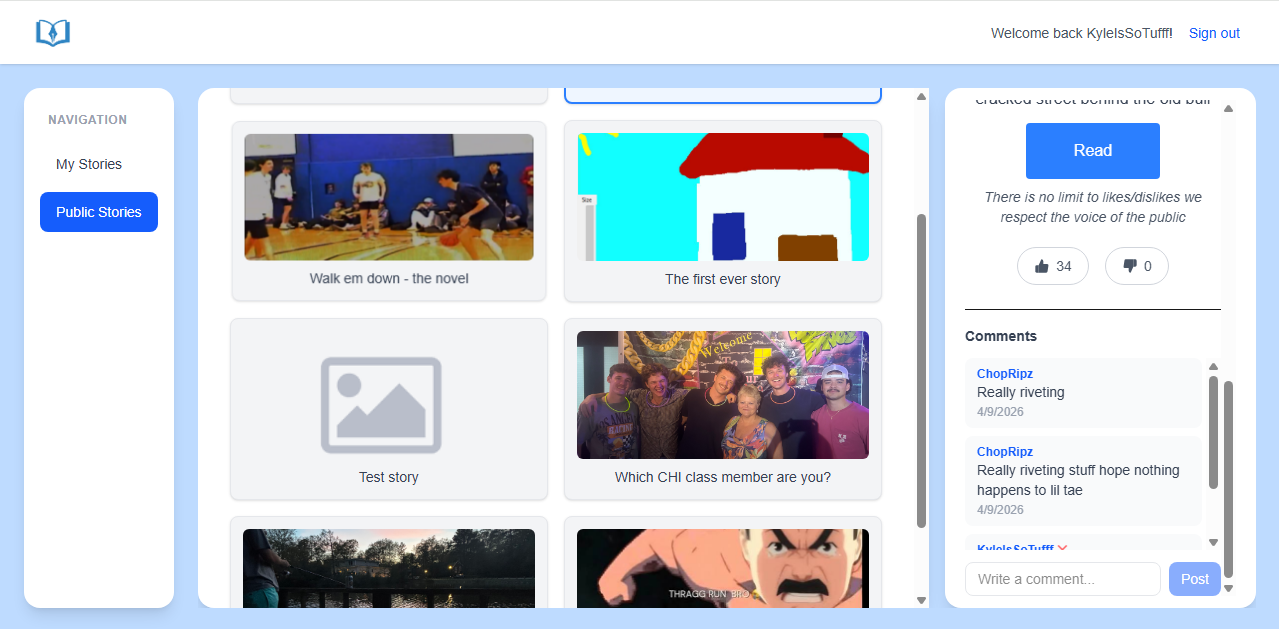Click ChopRipz on the Really riveting comment

click(1005, 374)
